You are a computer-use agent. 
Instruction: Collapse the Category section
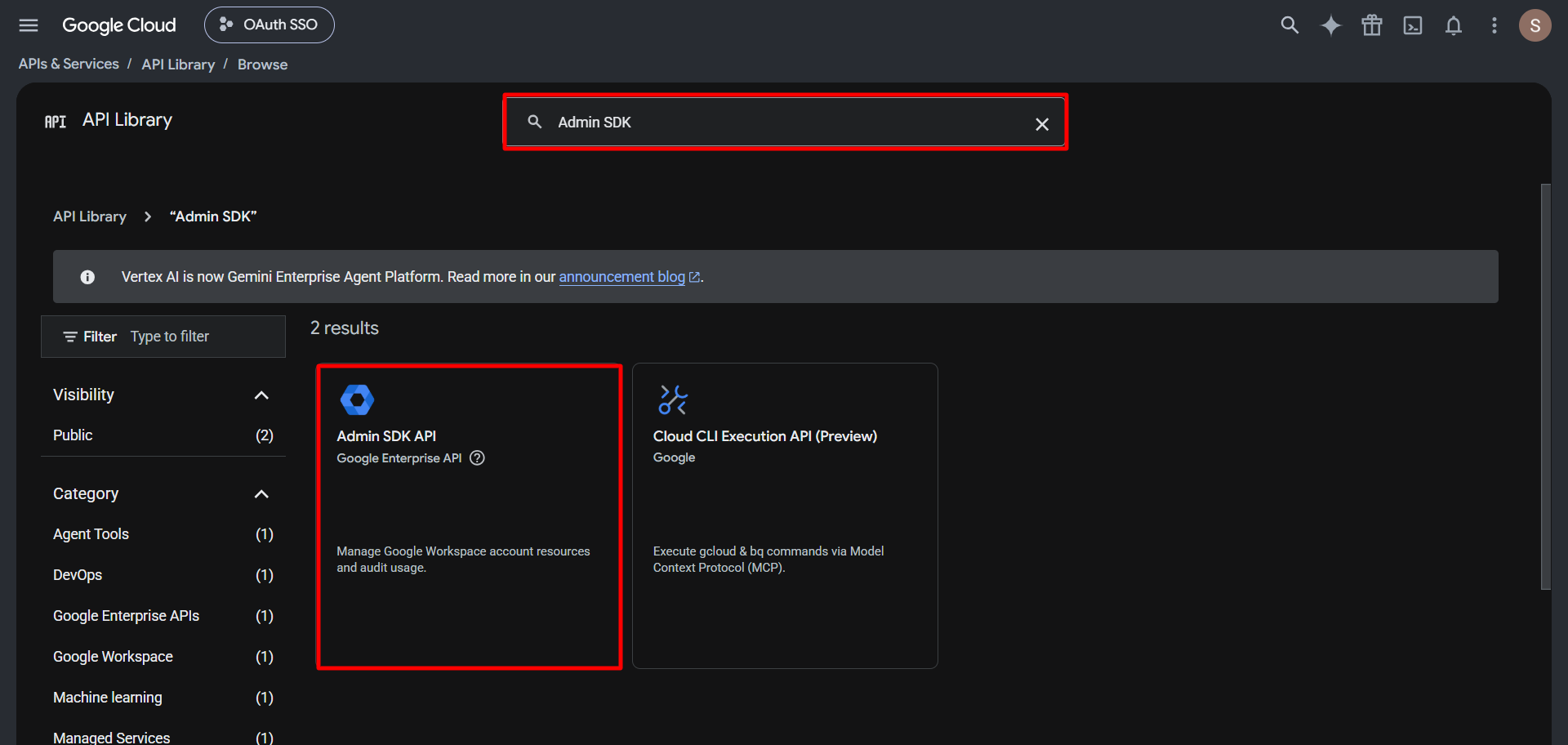tap(261, 494)
